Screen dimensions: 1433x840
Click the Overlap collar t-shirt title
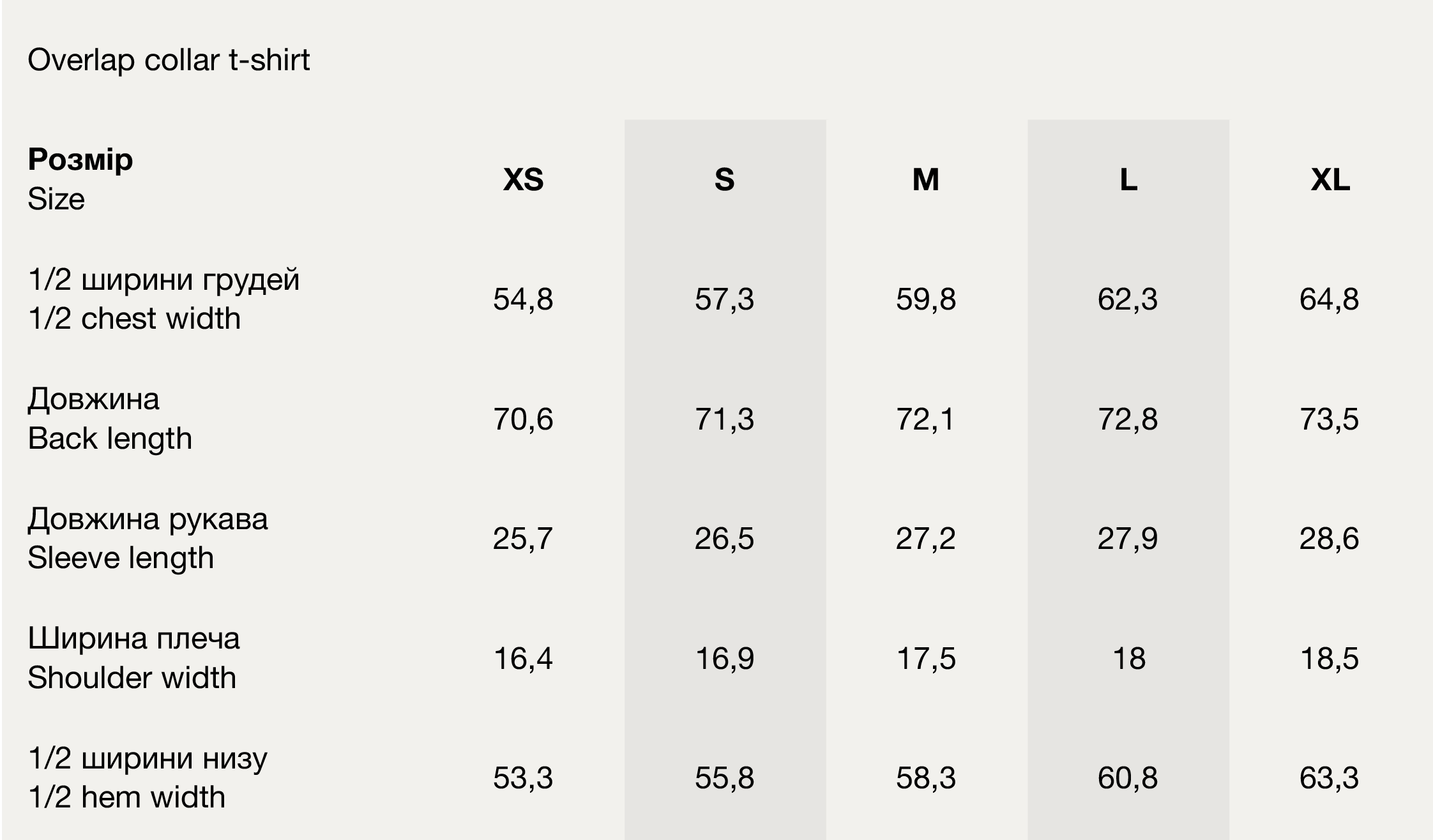coord(169,61)
